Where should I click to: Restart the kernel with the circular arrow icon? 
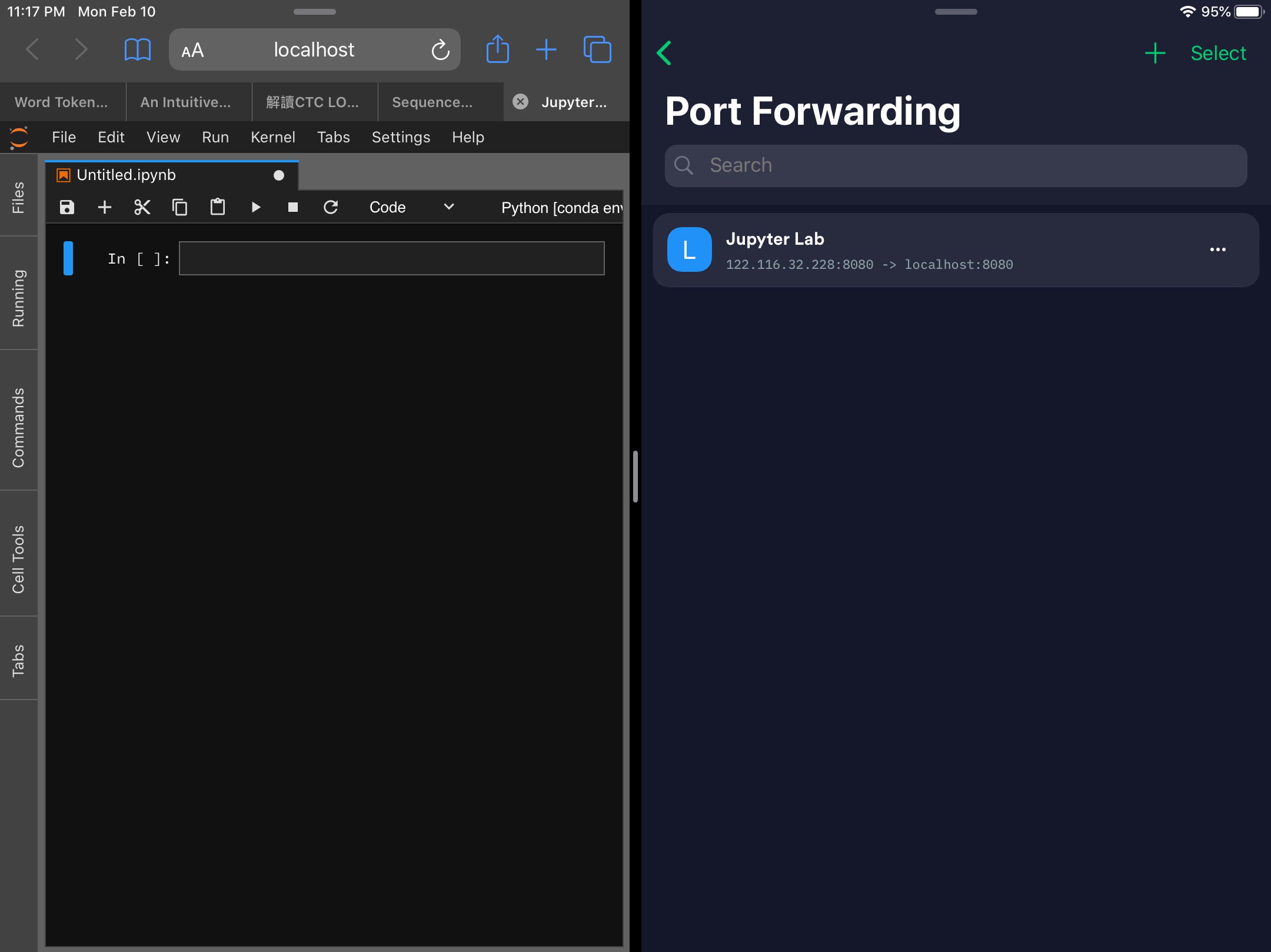pyautogui.click(x=331, y=207)
